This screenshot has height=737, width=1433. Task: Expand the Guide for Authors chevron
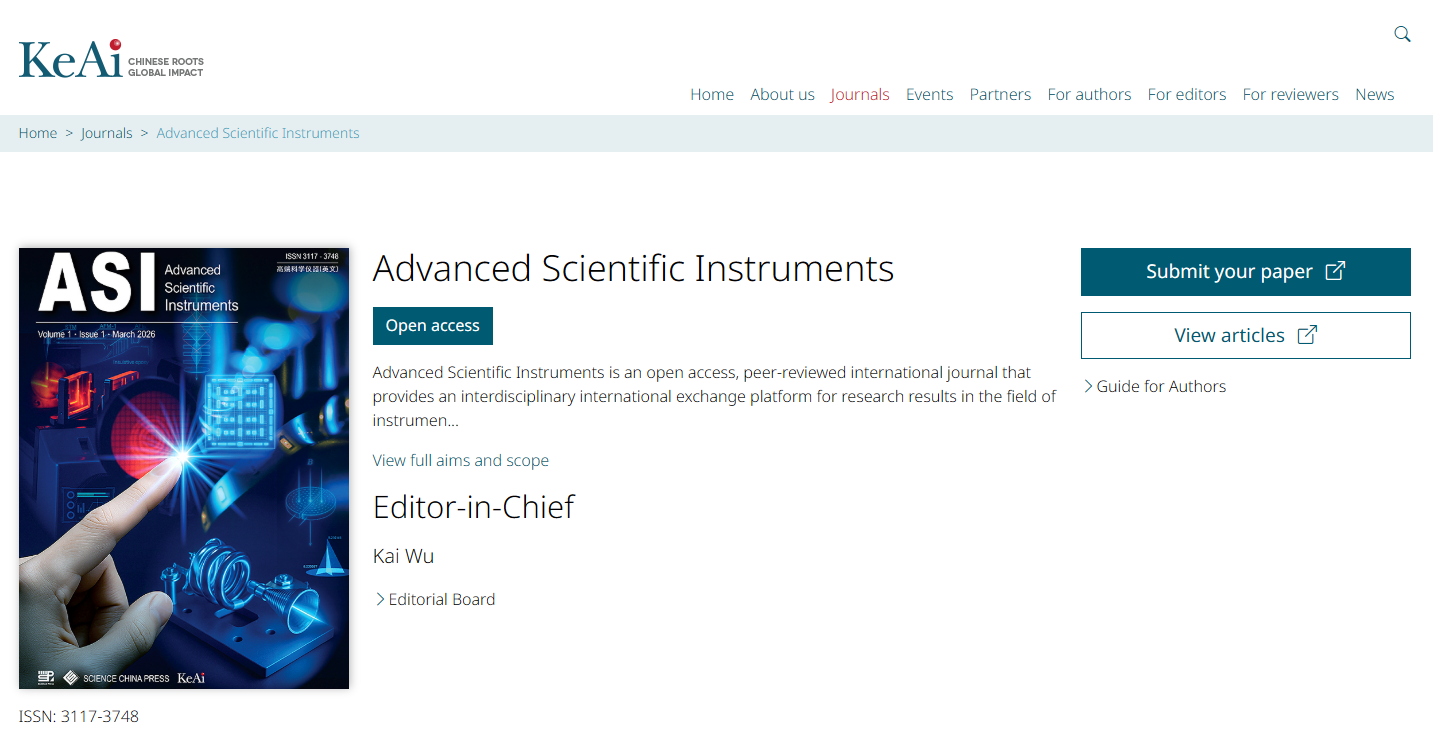[1088, 386]
